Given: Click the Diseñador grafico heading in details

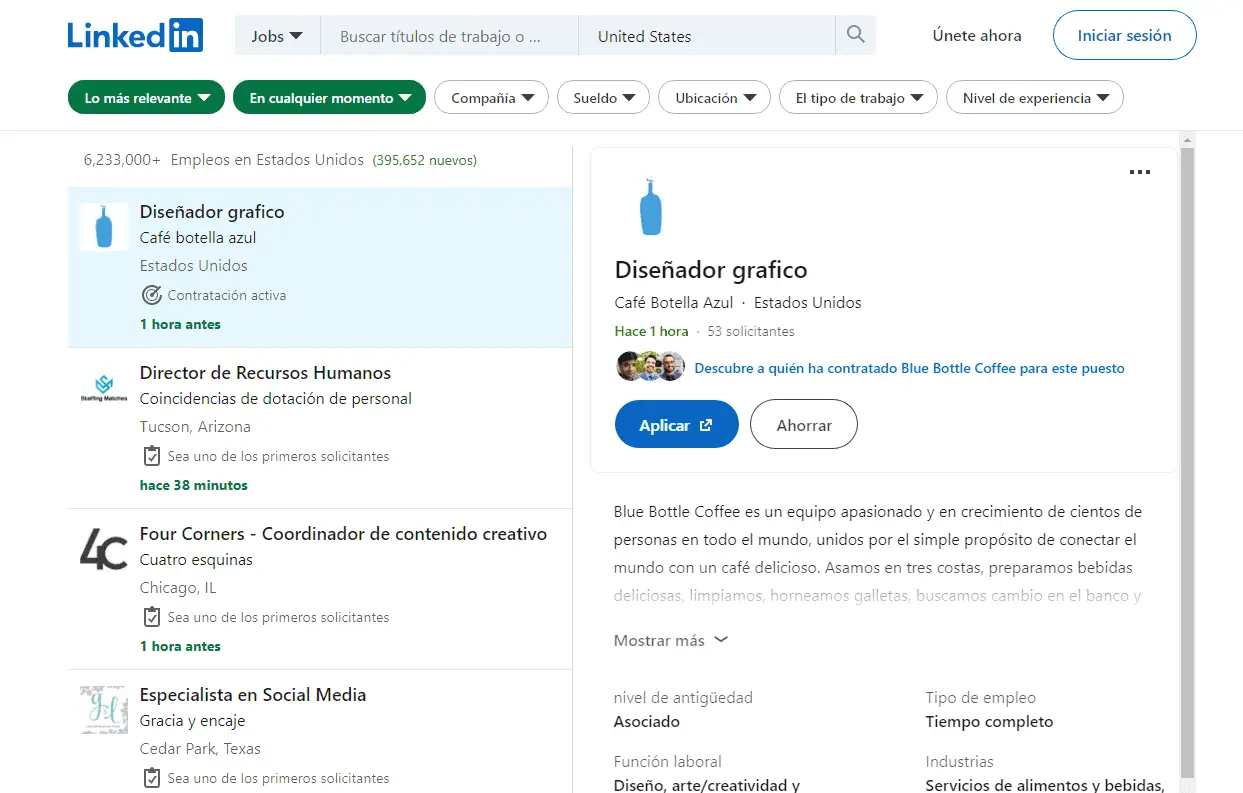Looking at the screenshot, I should pos(711,270).
